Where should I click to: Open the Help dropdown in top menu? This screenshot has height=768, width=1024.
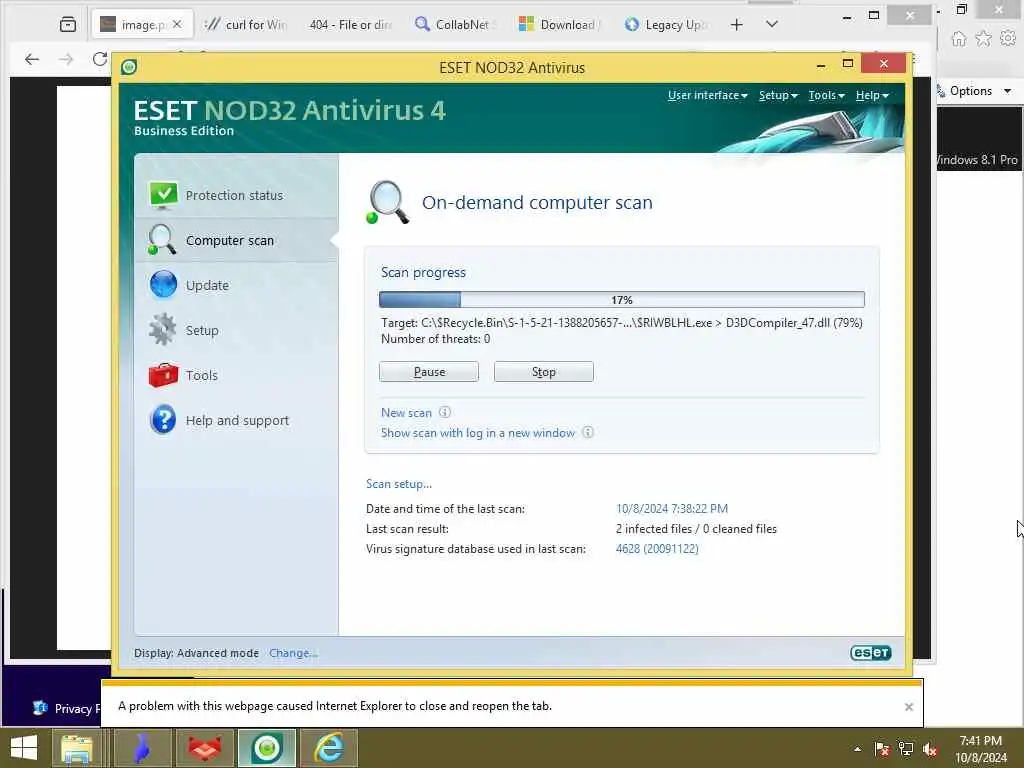tap(872, 95)
